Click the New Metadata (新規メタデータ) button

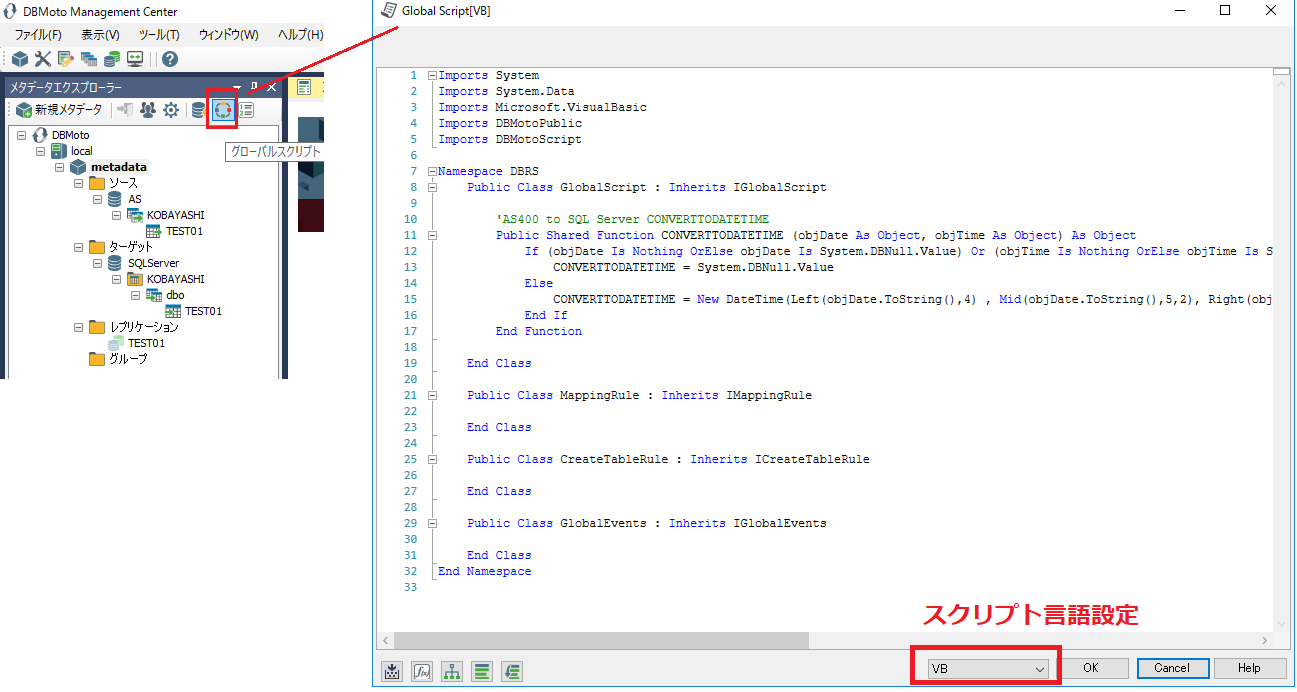pyautogui.click(x=59, y=110)
